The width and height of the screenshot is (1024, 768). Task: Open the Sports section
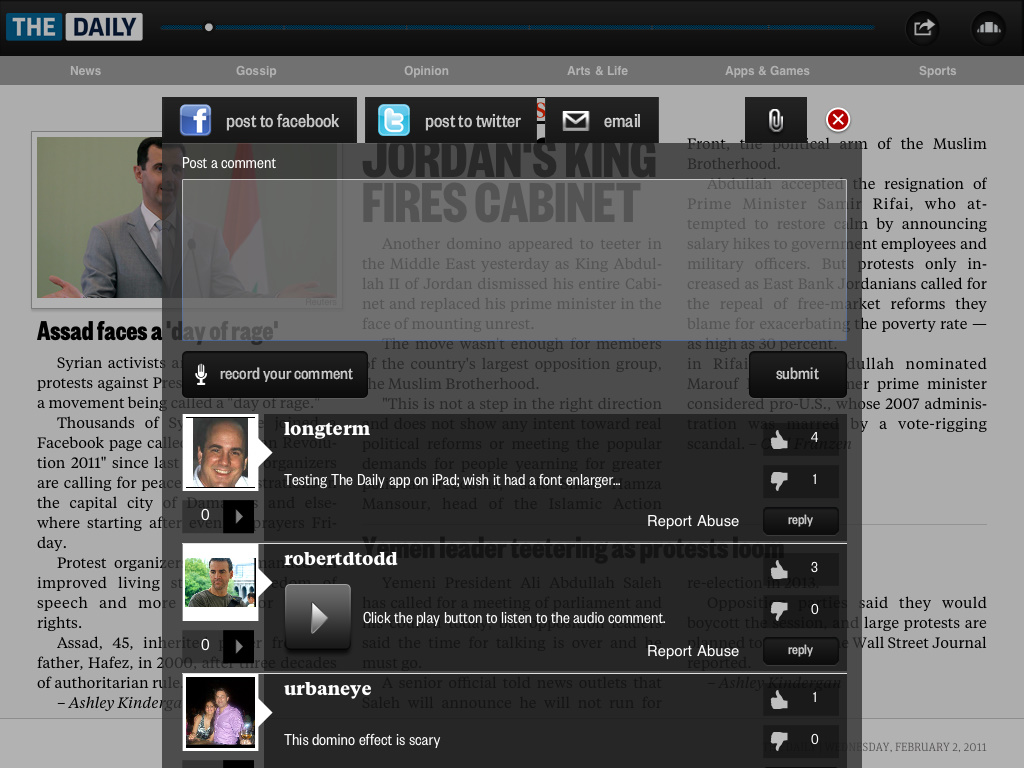(x=938, y=71)
